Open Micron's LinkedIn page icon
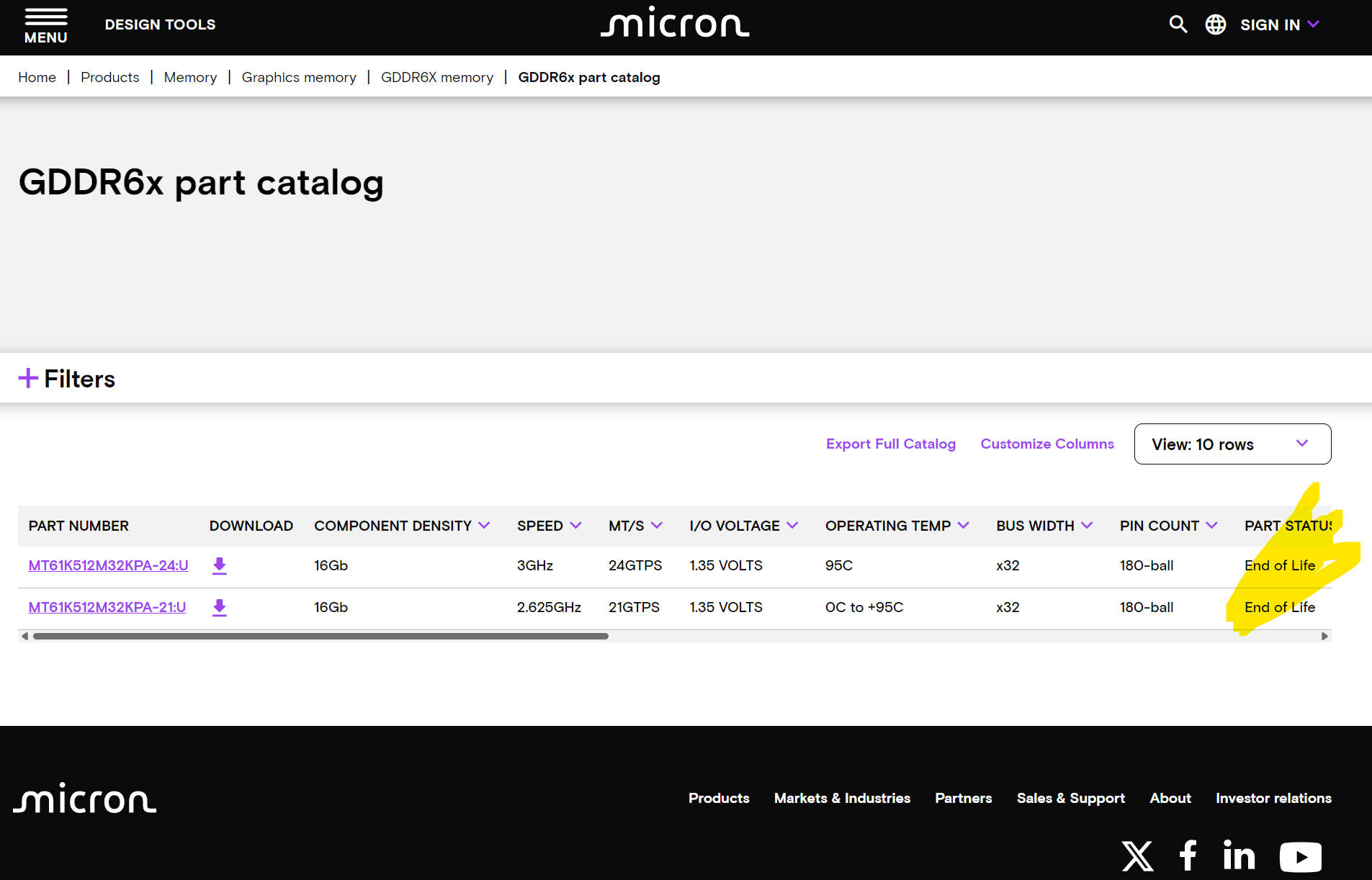The image size is (1372, 880). [1239, 856]
